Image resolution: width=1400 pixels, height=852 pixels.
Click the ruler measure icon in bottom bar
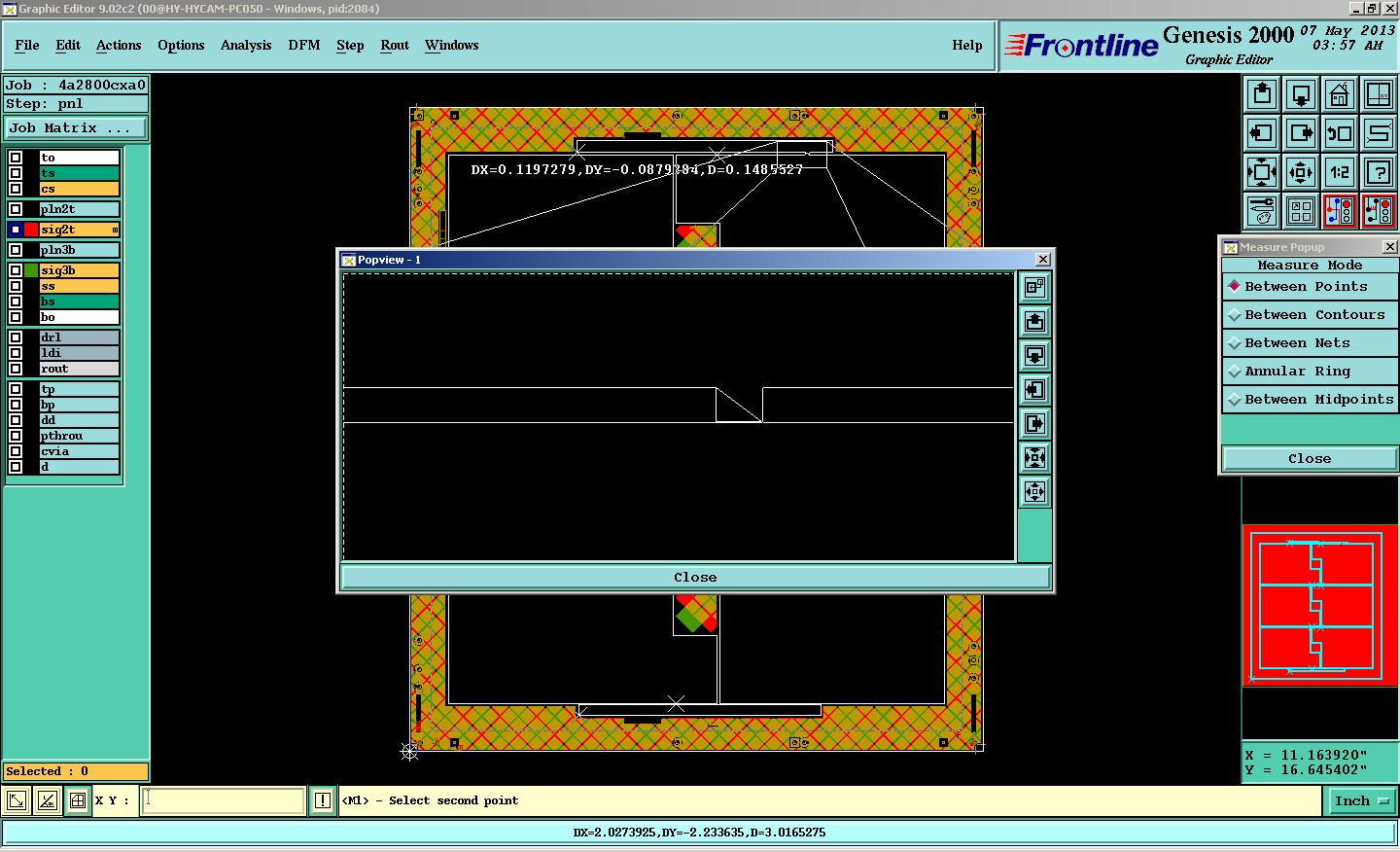[47, 800]
